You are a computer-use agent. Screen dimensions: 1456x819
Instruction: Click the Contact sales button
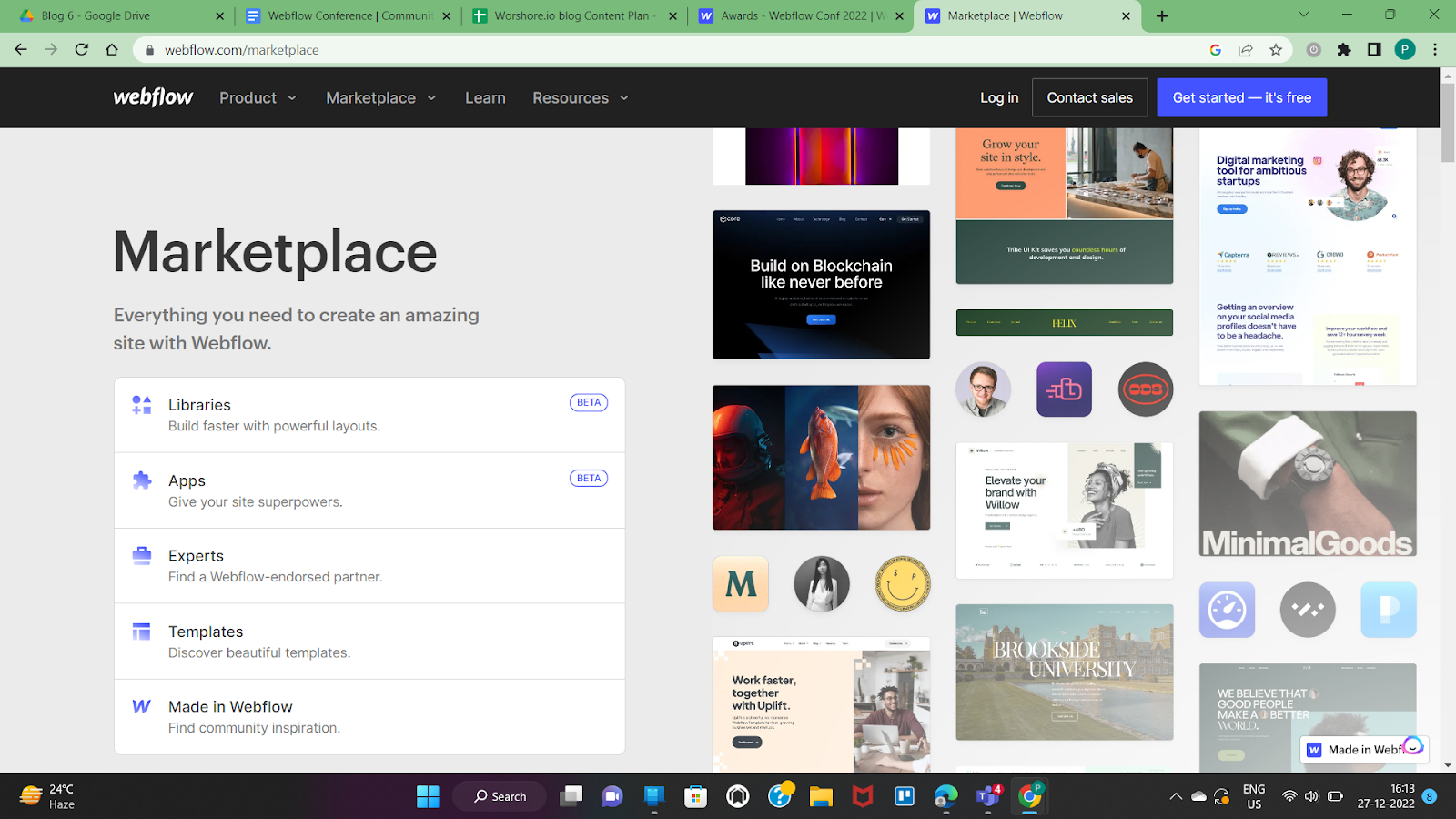click(1090, 97)
